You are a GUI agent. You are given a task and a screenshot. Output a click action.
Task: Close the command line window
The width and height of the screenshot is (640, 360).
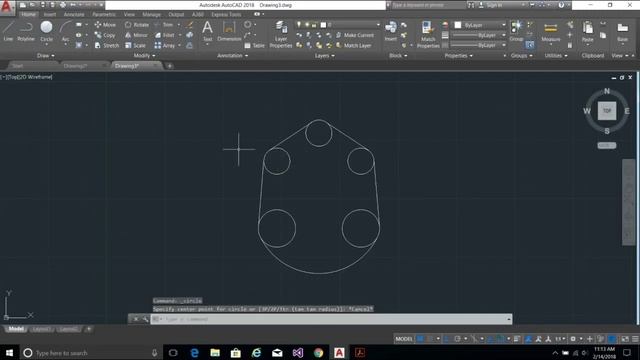(x=136, y=319)
